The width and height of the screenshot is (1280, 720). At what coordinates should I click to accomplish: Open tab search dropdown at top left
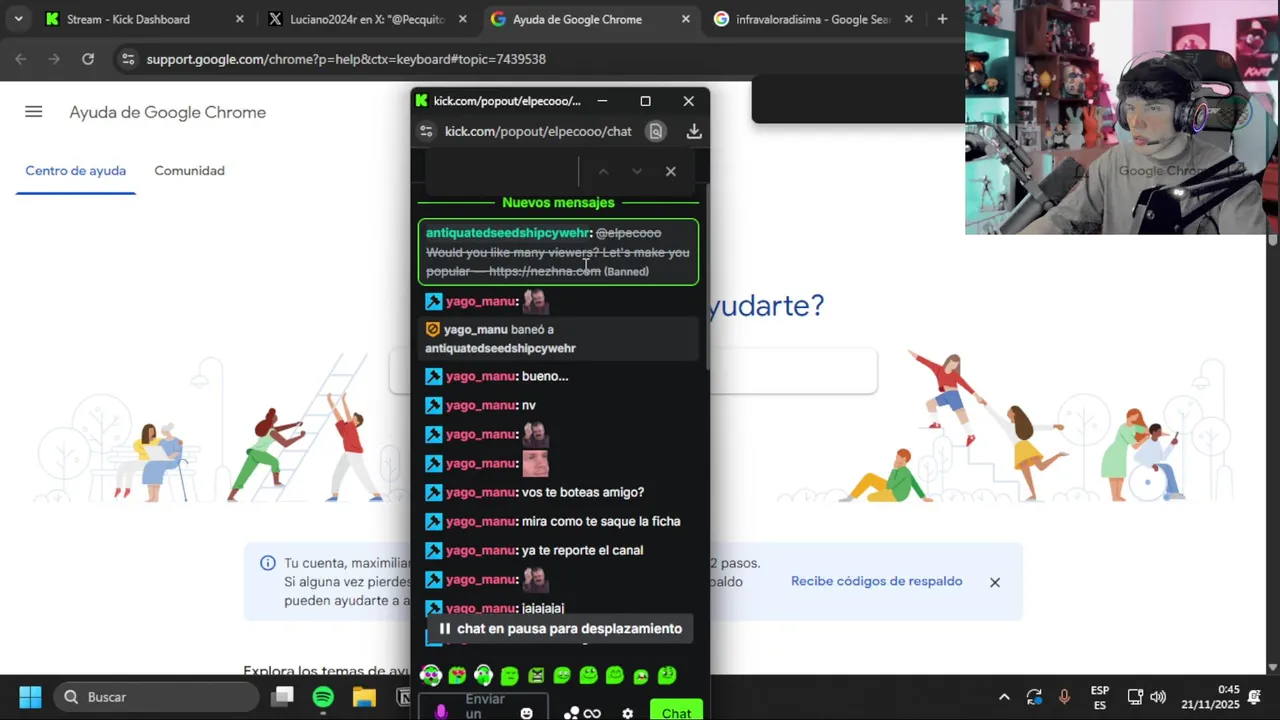point(18,19)
